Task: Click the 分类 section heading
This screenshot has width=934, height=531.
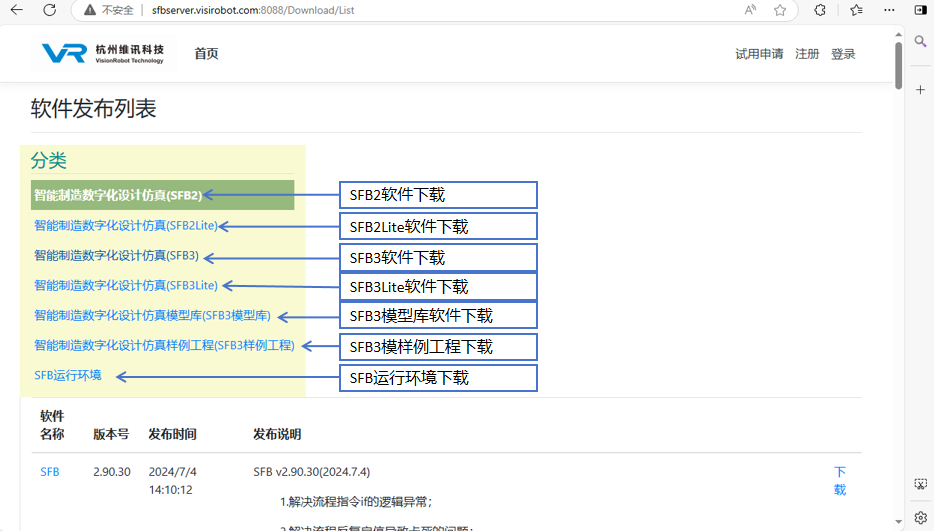Action: pos(48,160)
